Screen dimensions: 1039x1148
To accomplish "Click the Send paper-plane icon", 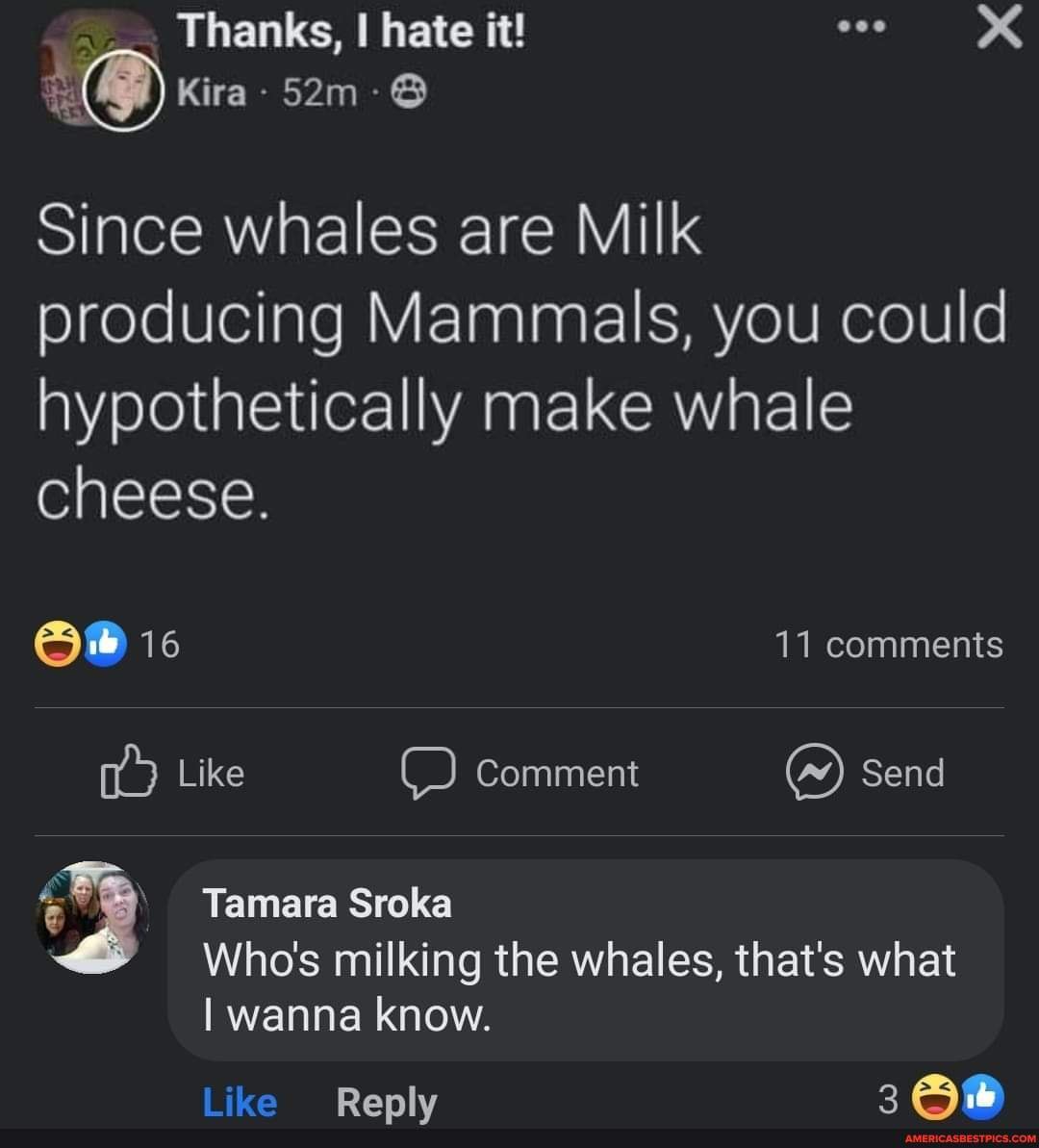I will pos(811,772).
